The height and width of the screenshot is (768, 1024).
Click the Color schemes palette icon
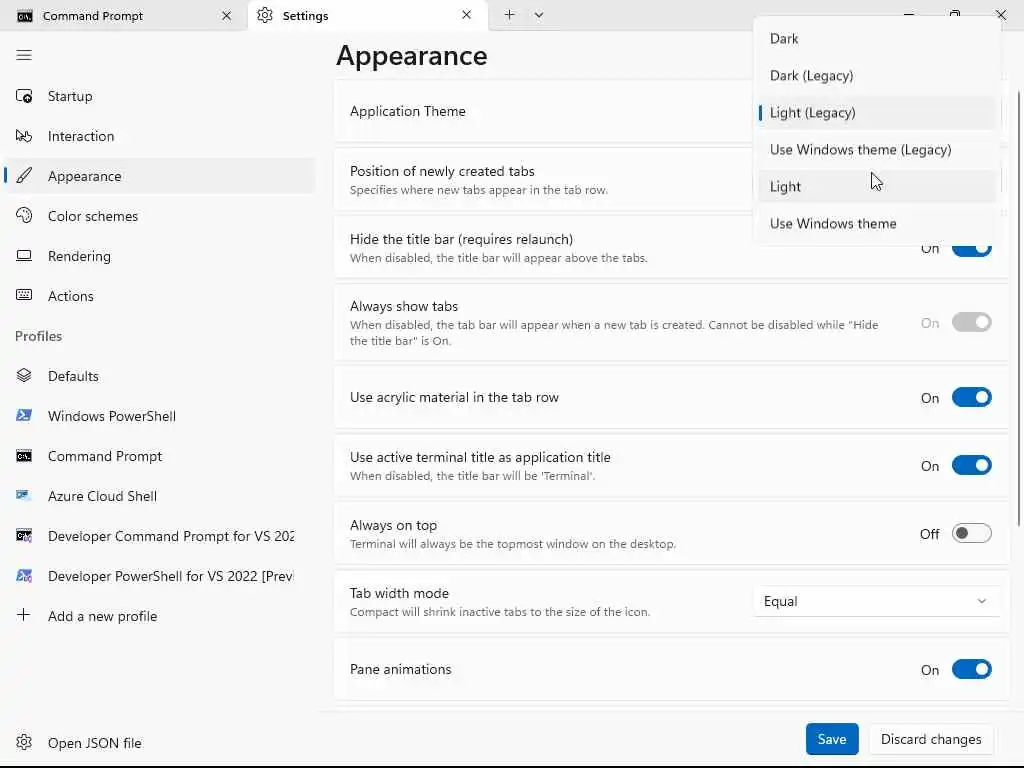(24, 216)
